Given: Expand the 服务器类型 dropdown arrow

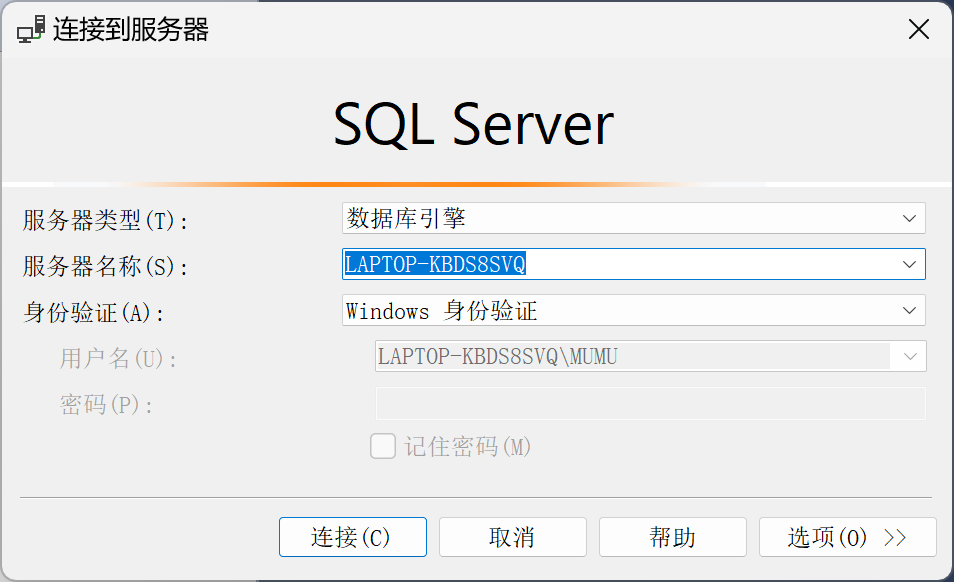Looking at the screenshot, I should [x=909, y=218].
